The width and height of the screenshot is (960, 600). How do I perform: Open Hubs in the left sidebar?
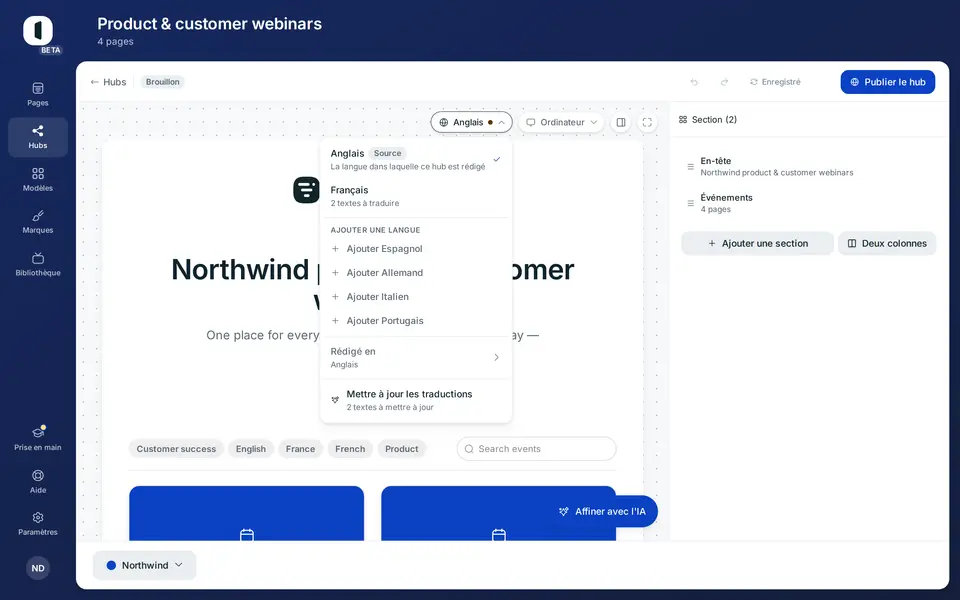(37, 137)
